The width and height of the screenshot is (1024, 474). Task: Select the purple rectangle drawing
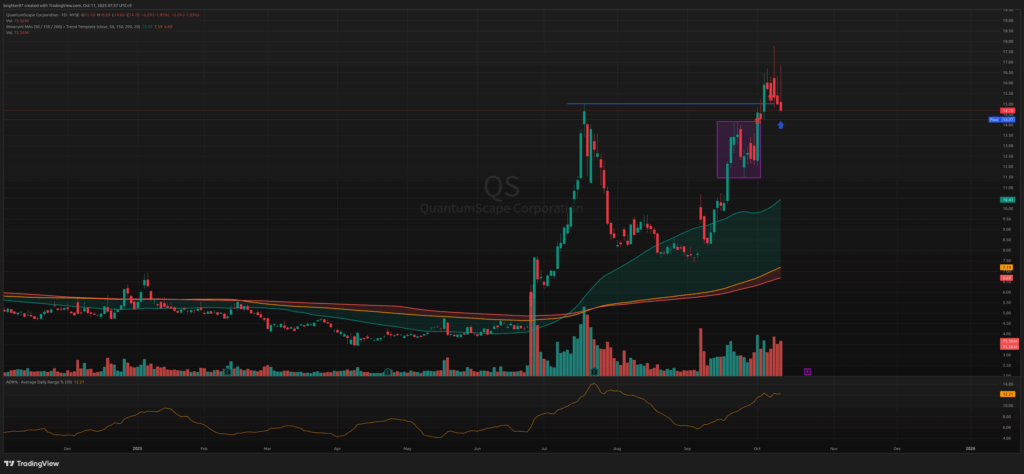point(739,150)
